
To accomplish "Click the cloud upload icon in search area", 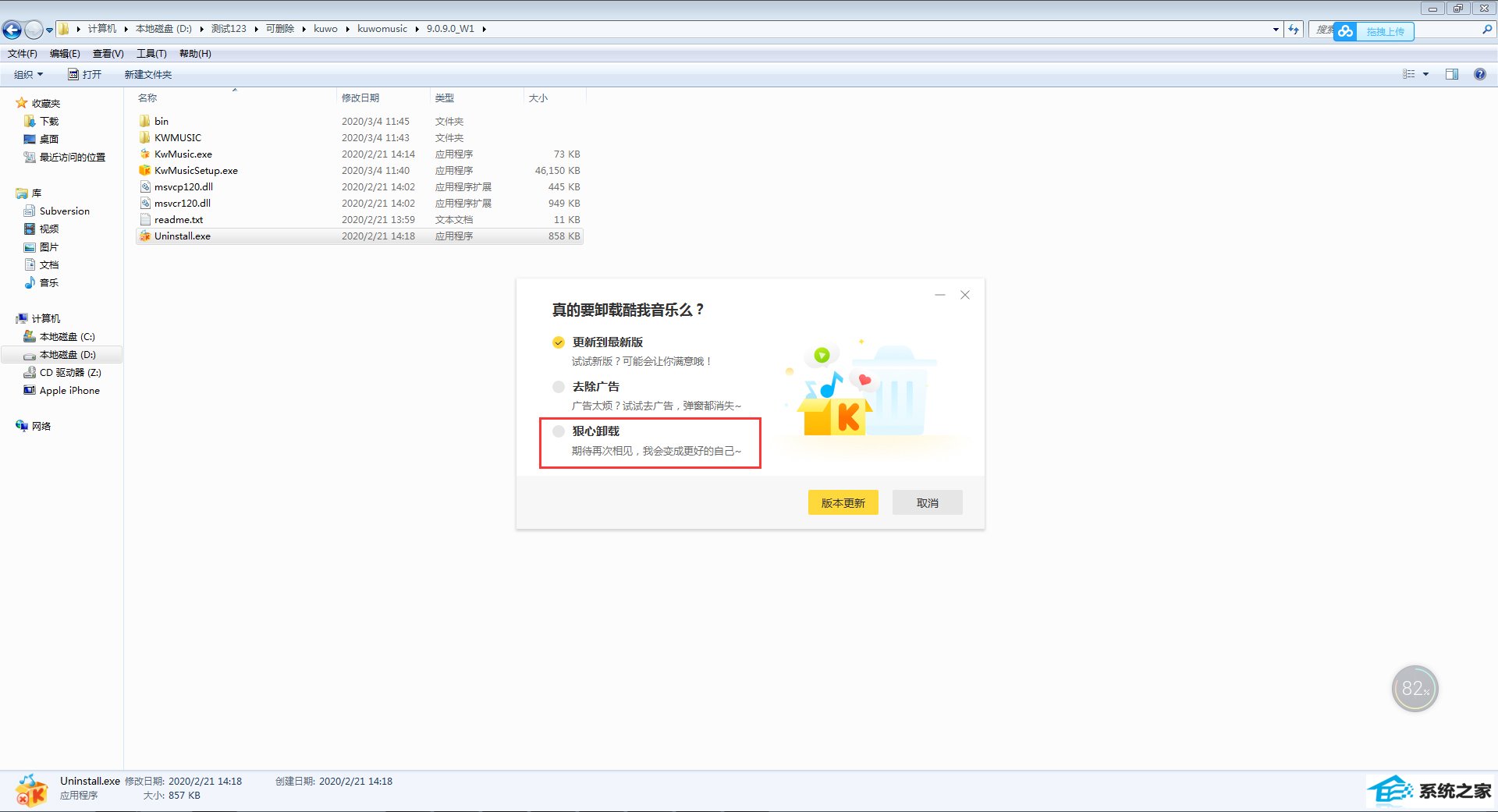I will [x=1345, y=31].
